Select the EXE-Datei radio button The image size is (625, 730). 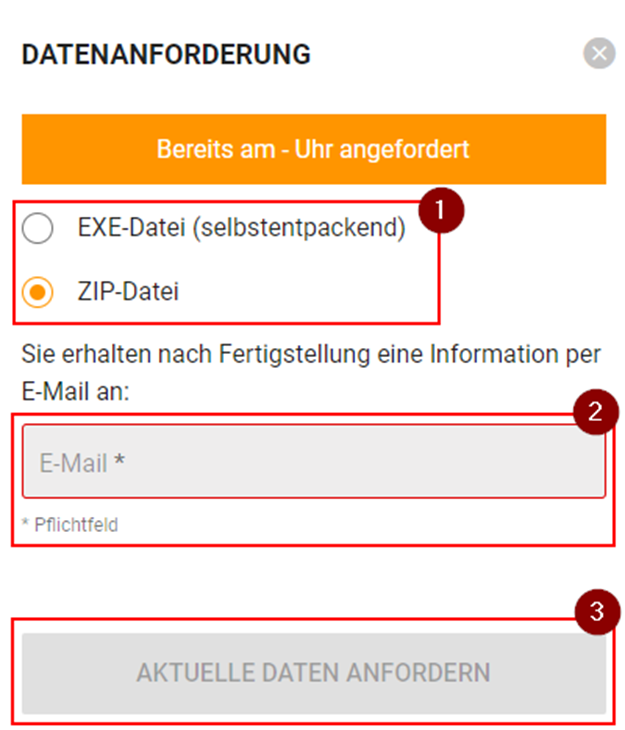(37, 229)
